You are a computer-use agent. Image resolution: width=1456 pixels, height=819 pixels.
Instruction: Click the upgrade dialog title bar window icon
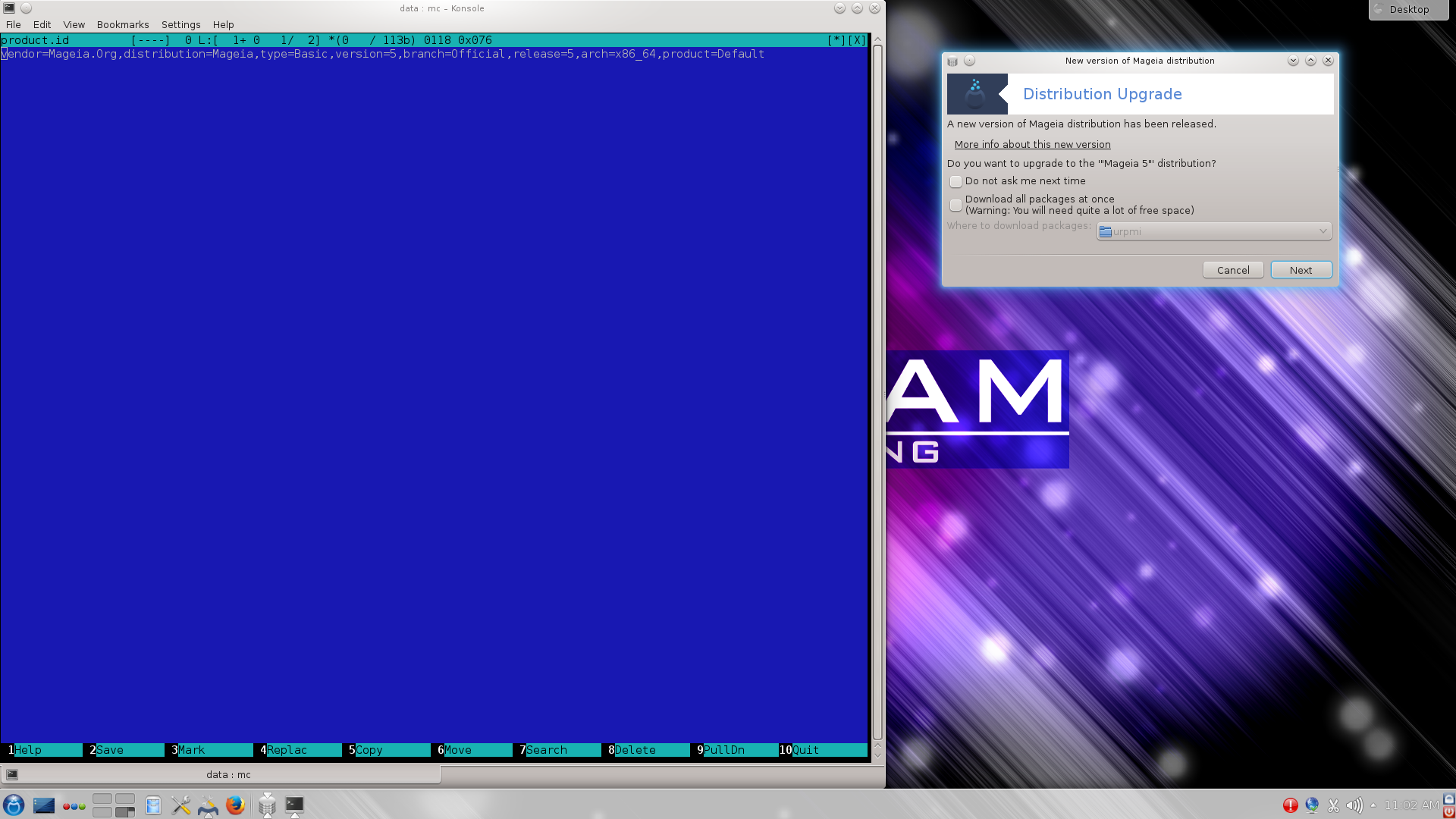coord(952,61)
